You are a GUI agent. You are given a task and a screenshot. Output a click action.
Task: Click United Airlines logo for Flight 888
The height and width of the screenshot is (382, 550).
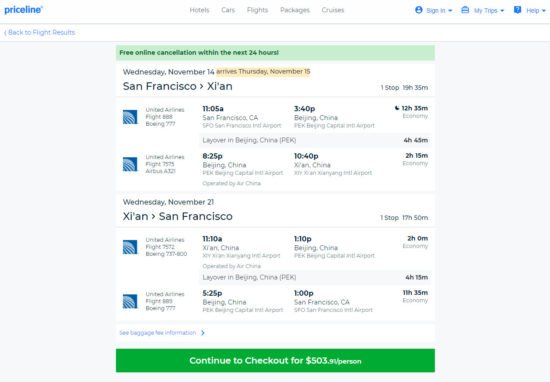point(130,117)
